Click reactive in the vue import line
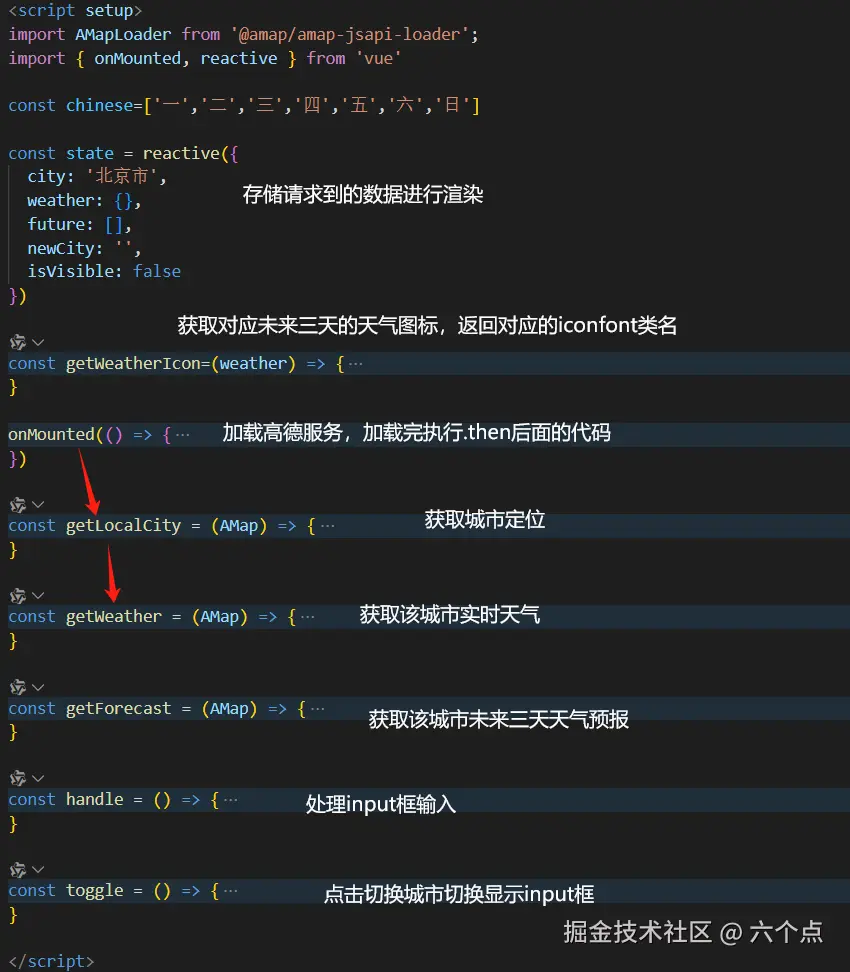 [239, 58]
